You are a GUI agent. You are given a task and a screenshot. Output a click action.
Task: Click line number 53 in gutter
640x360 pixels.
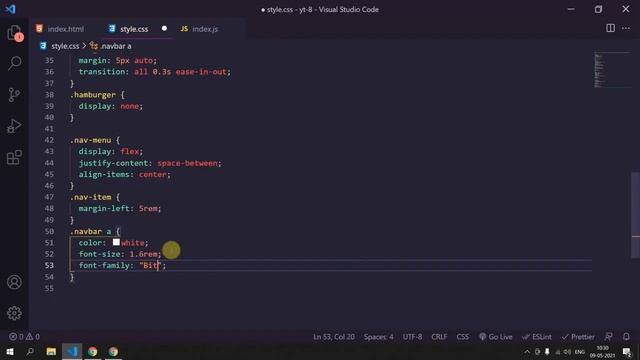[x=49, y=265]
